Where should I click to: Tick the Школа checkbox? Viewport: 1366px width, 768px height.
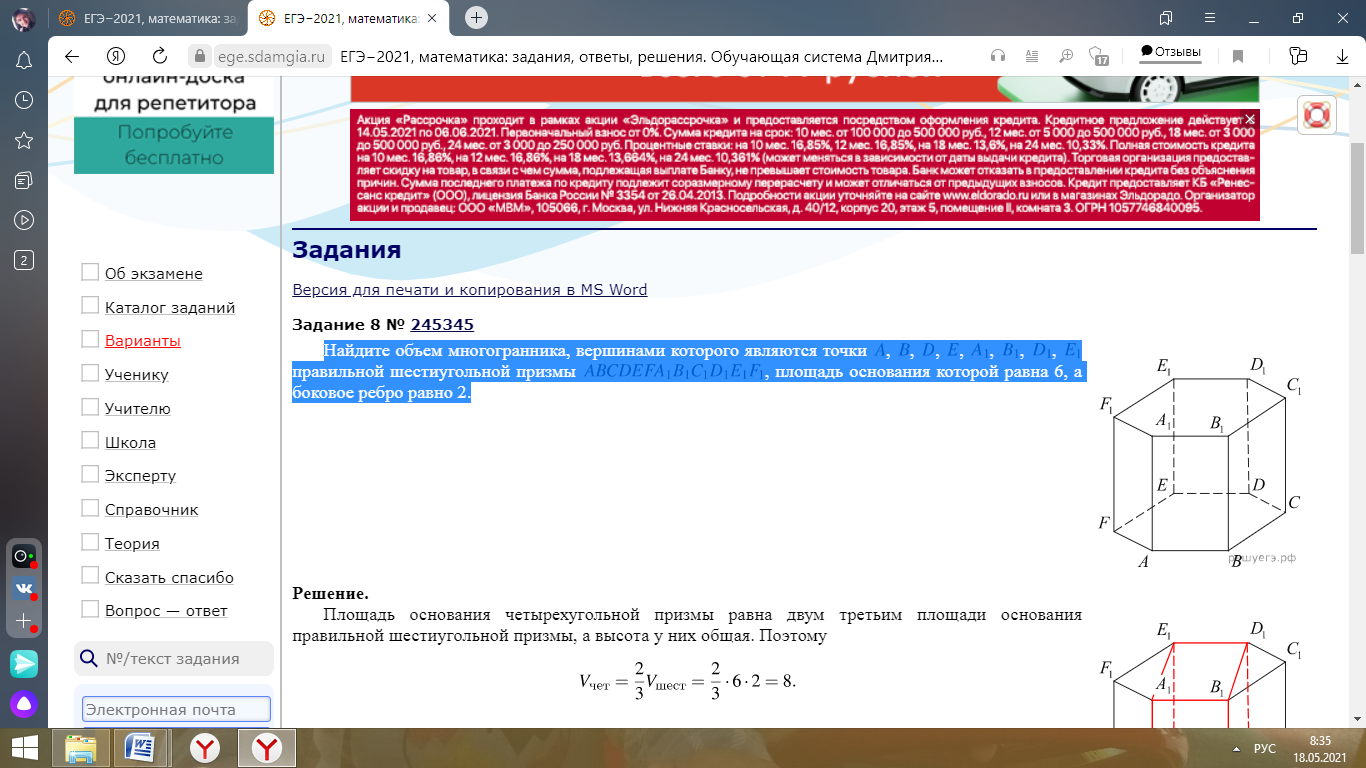pos(90,441)
